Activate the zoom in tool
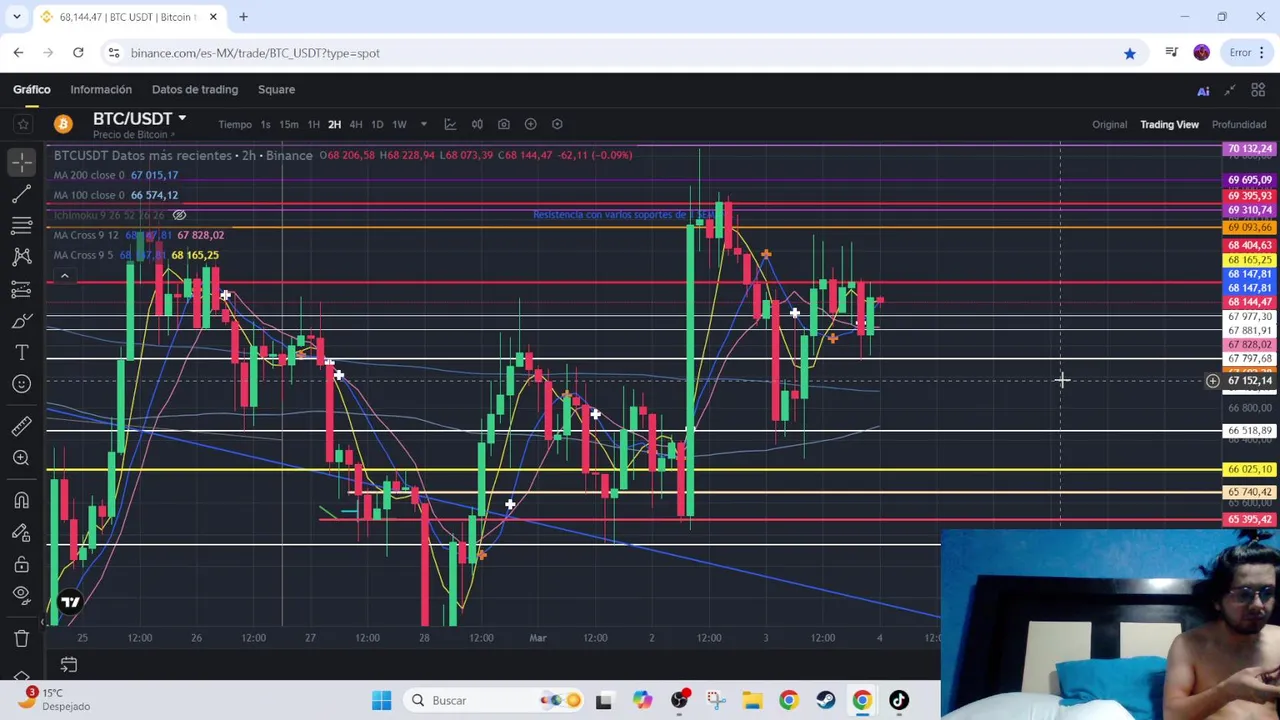This screenshot has height=720, width=1280. point(22,458)
